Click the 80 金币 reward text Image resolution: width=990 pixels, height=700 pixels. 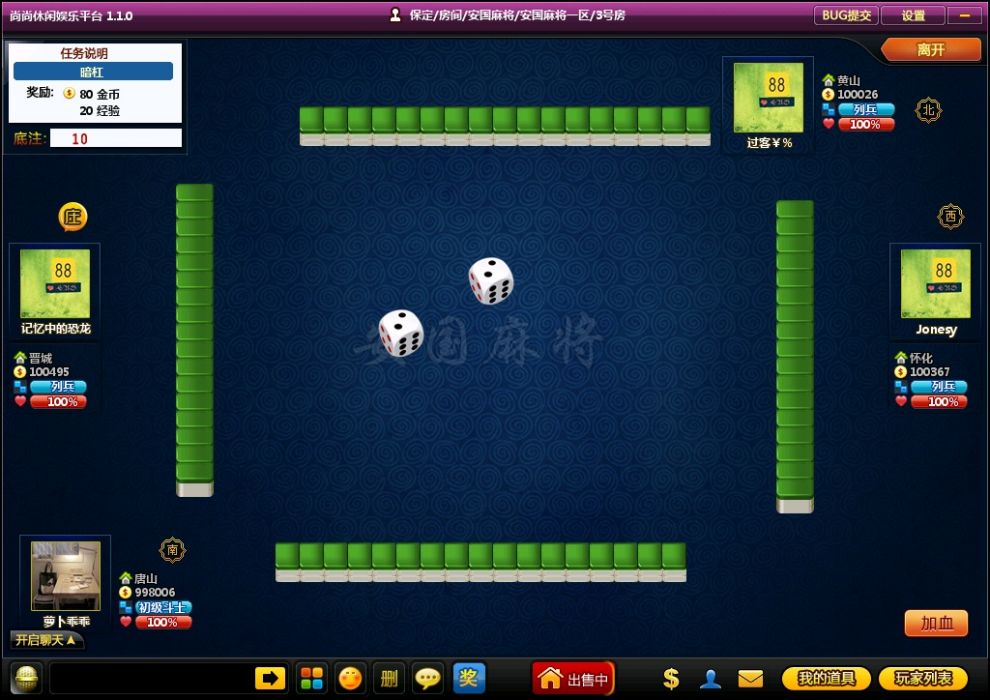point(100,94)
